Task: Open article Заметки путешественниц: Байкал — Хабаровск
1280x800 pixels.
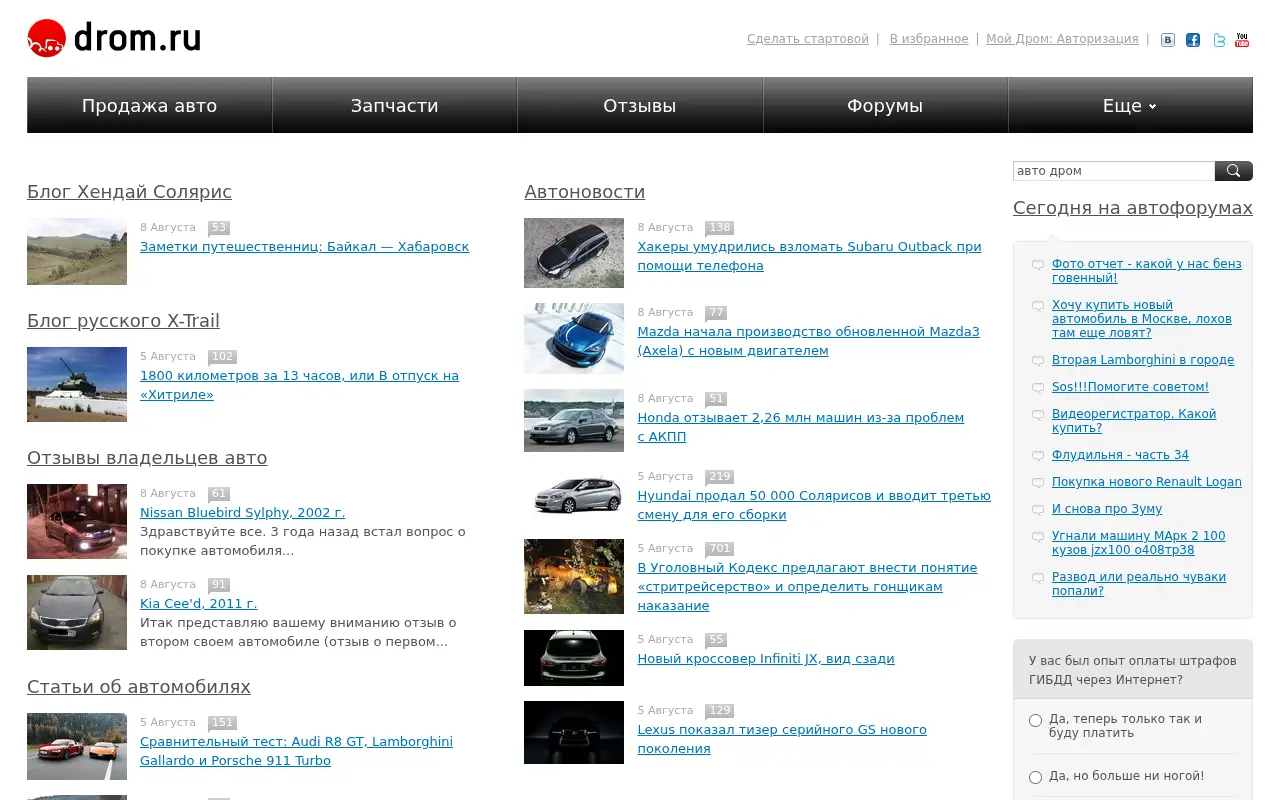Action: pos(304,247)
